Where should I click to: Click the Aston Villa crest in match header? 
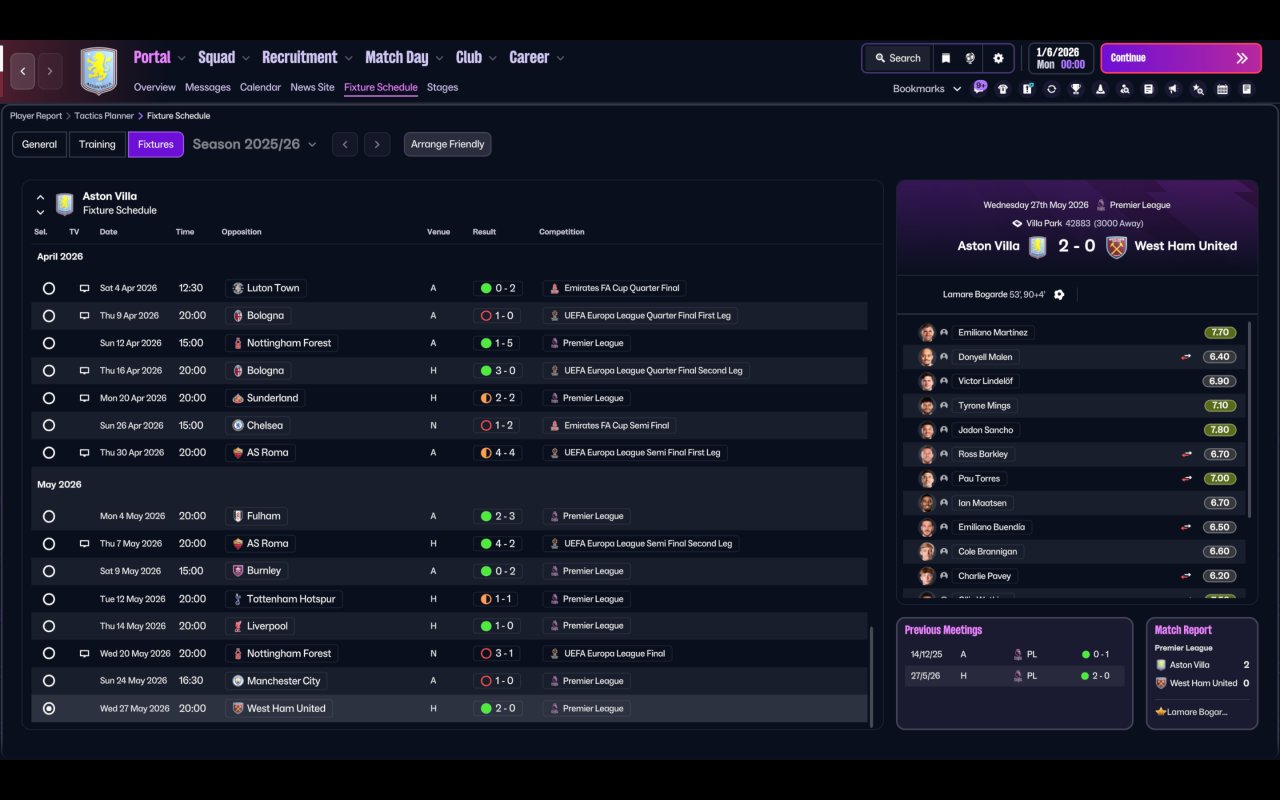(x=1038, y=247)
